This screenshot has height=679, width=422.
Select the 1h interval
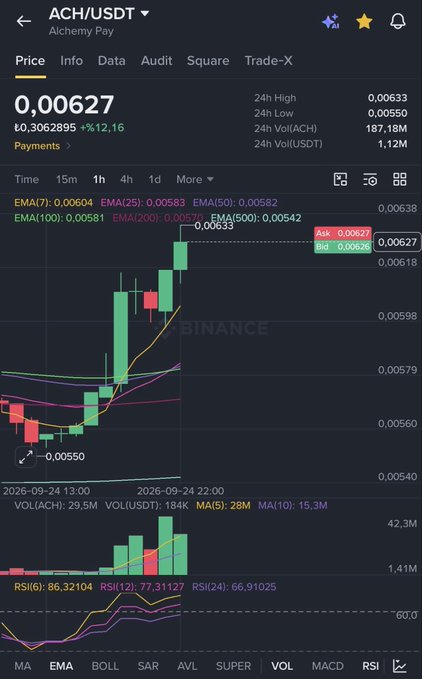point(99,179)
